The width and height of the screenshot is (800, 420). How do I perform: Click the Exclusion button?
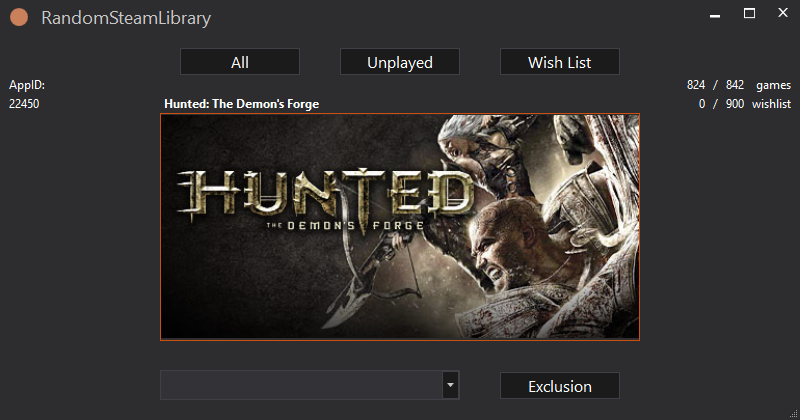point(559,386)
